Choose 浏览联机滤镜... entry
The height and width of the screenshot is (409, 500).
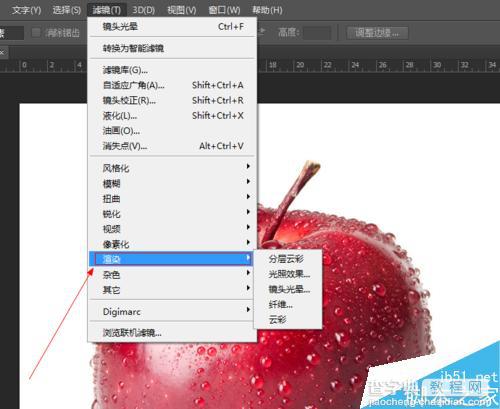point(173,332)
